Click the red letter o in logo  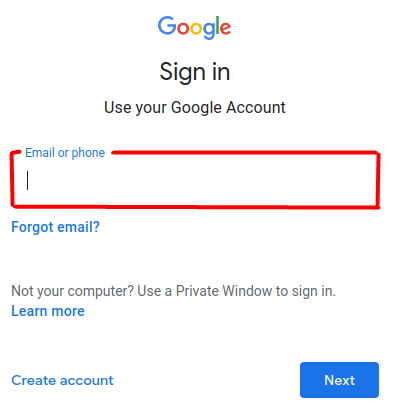point(183,29)
